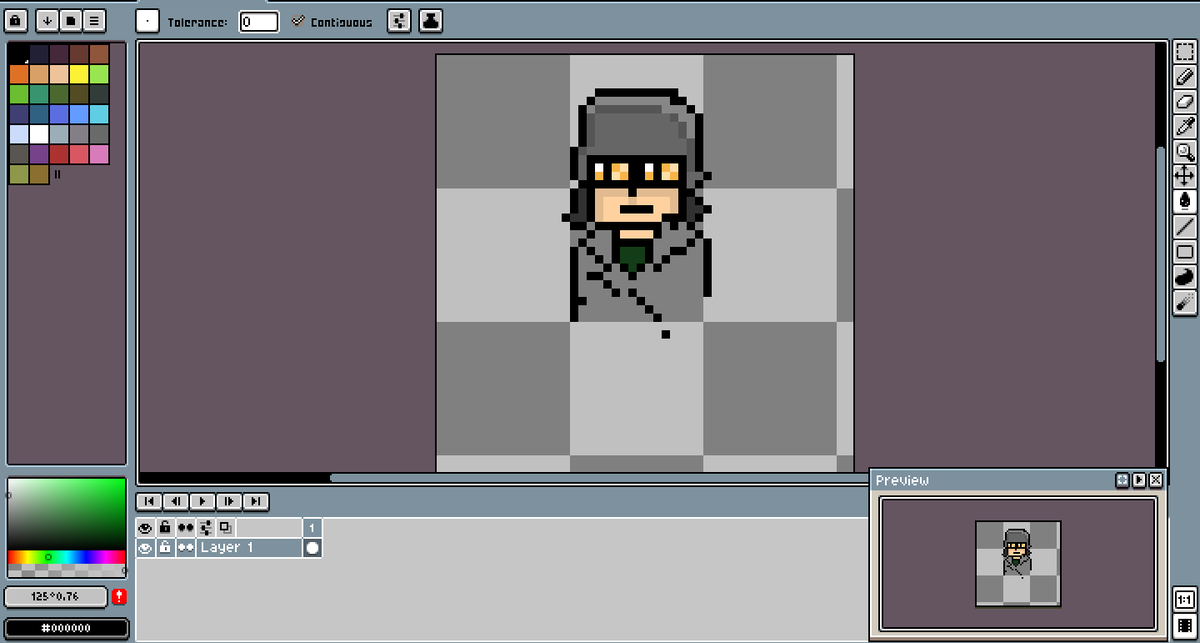Viewport: 1200px width, 643px height.
Task: Close the Preview window
Action: pyautogui.click(x=1156, y=480)
